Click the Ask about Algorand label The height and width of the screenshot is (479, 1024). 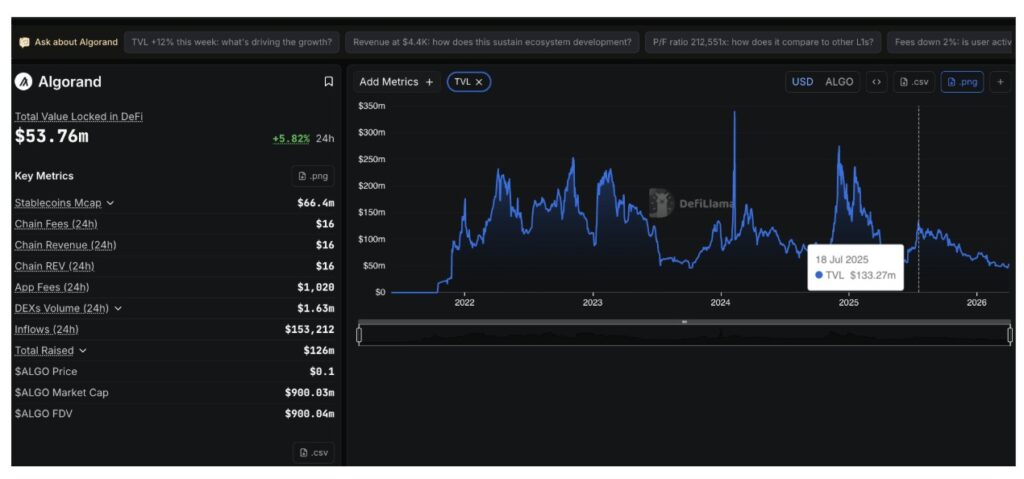coord(68,42)
